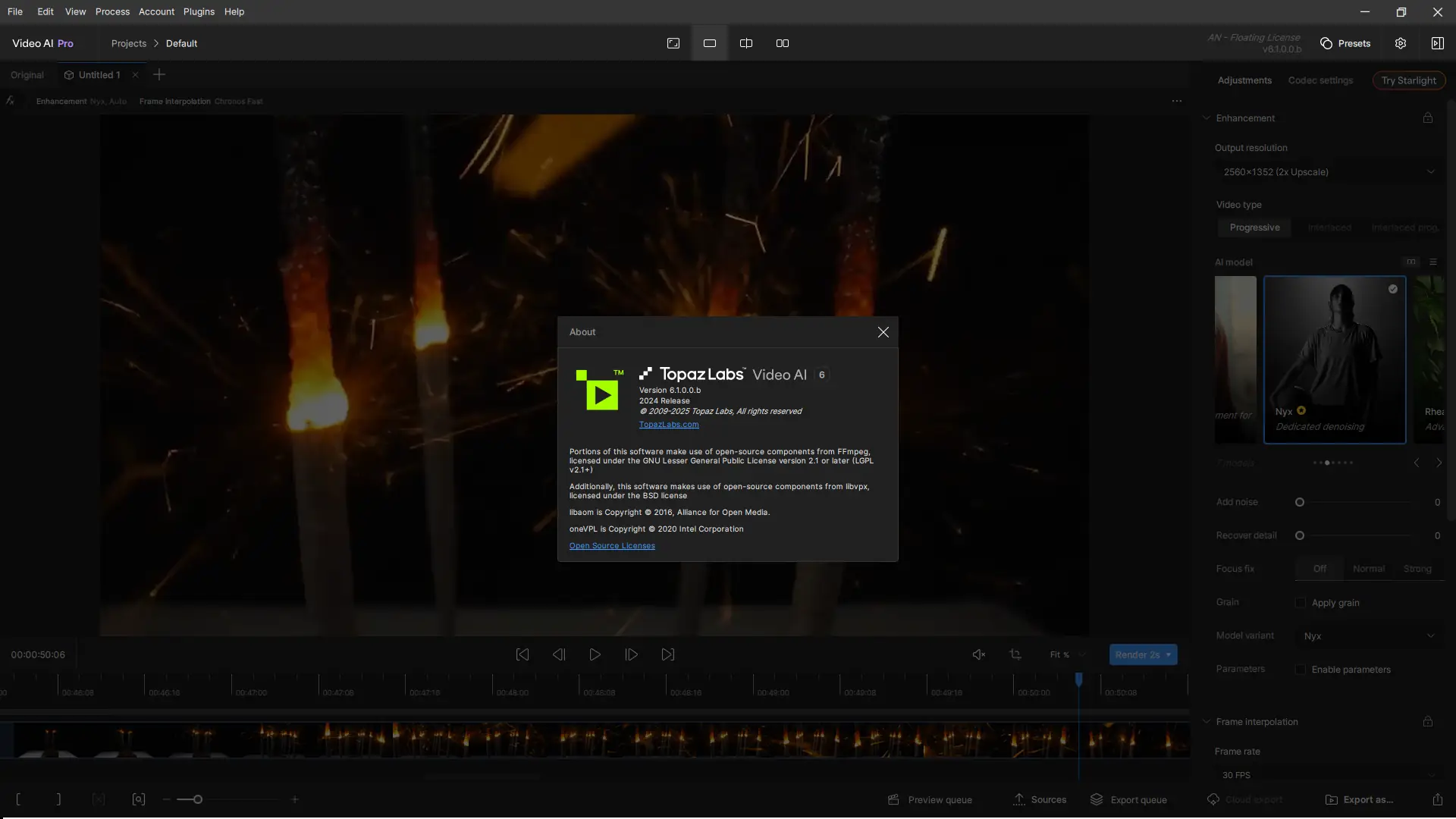Open the Process menu
Image resolution: width=1456 pixels, height=819 pixels.
coord(112,11)
